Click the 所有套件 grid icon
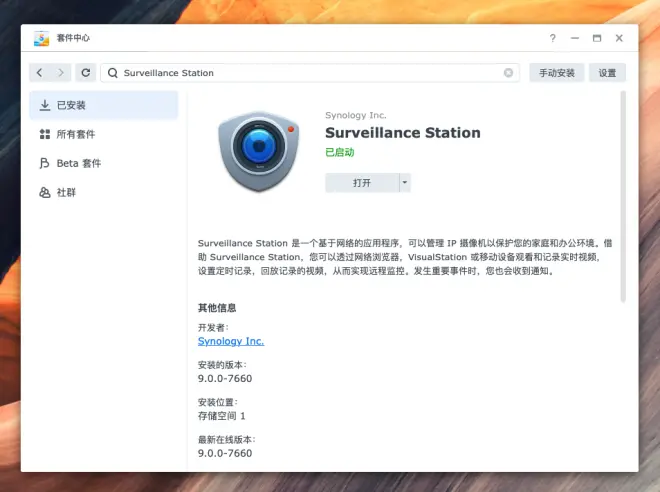Viewport: 660px width, 492px height. tap(45, 134)
